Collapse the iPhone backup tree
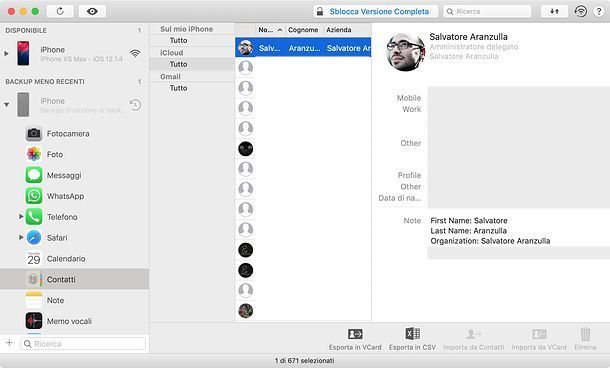Screen dimensions: 610x368 (x=6, y=104)
